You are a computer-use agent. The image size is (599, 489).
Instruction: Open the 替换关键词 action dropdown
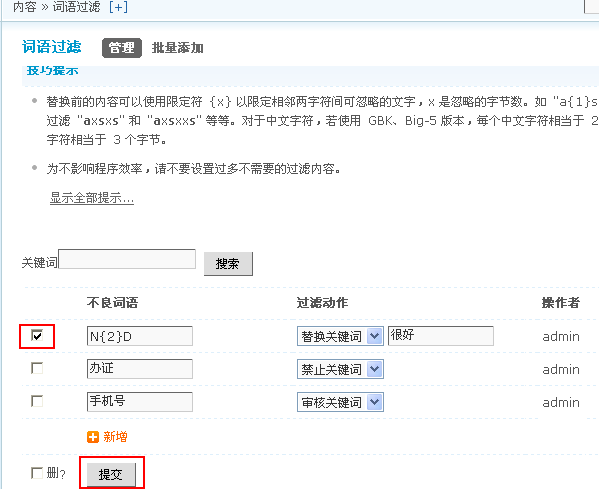pyautogui.click(x=340, y=336)
